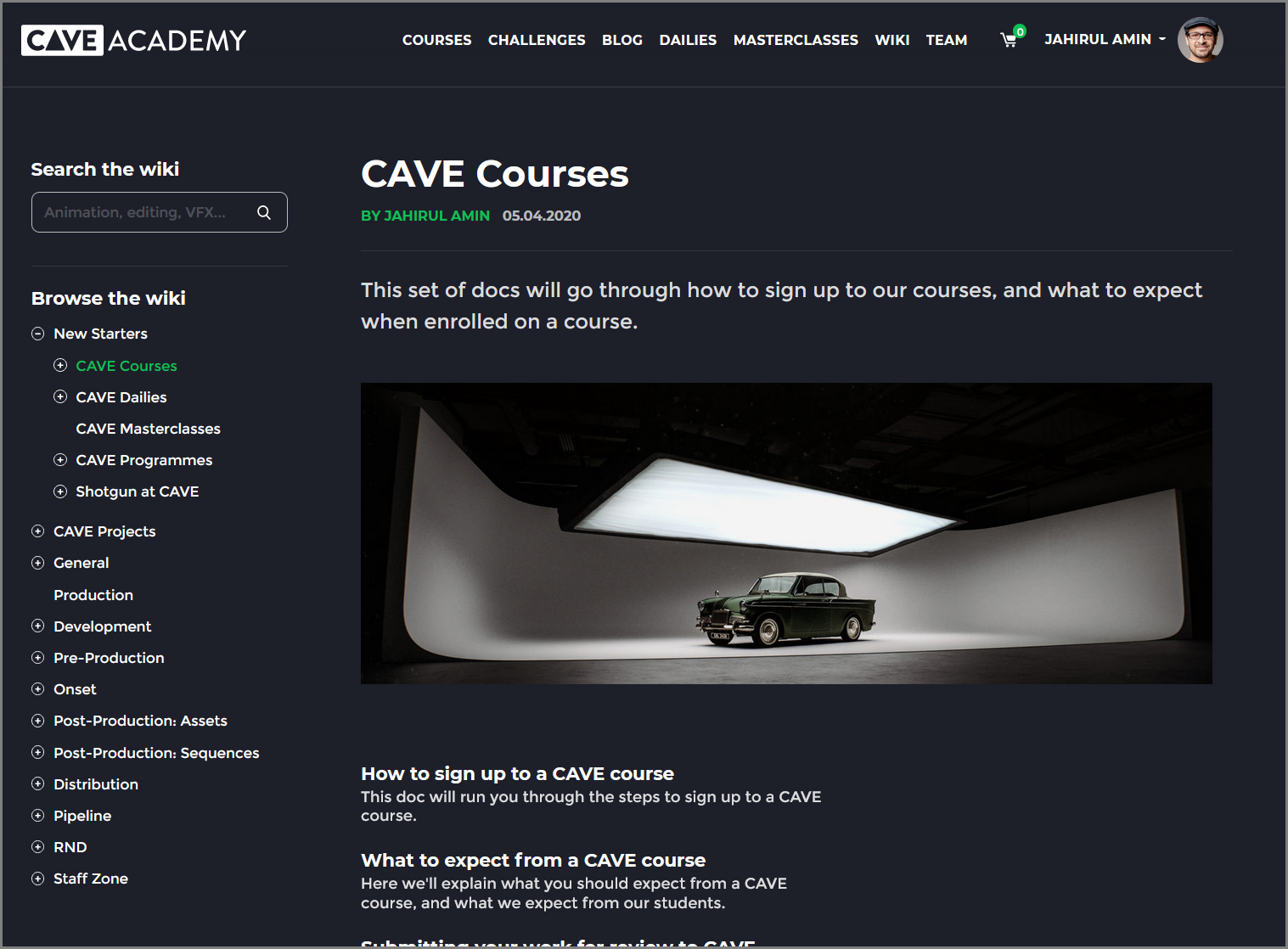The height and width of the screenshot is (949, 1288).
Task: Expand the CAVE Dailies tree node
Action: click(x=60, y=397)
